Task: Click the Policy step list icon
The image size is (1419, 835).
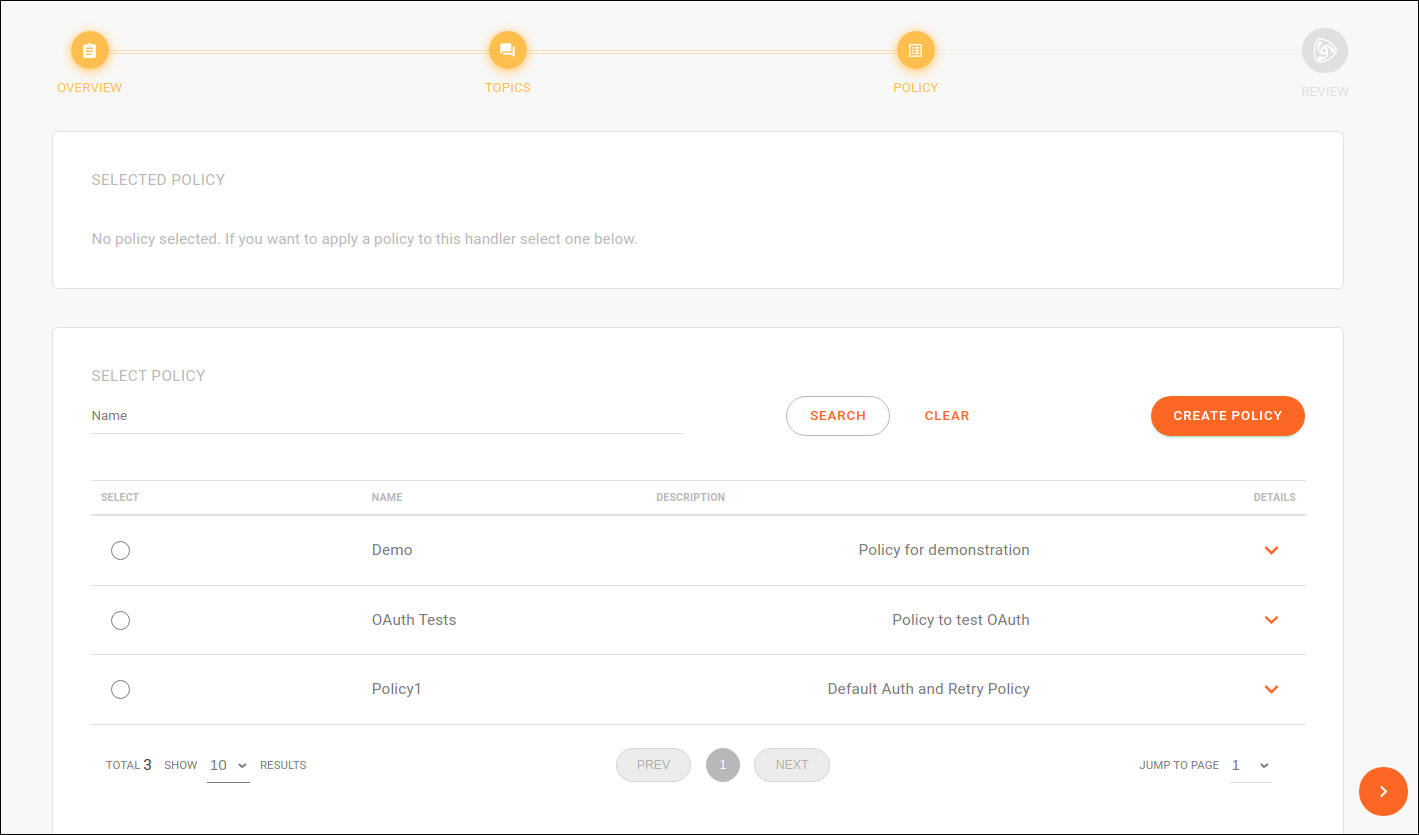Action: point(915,50)
